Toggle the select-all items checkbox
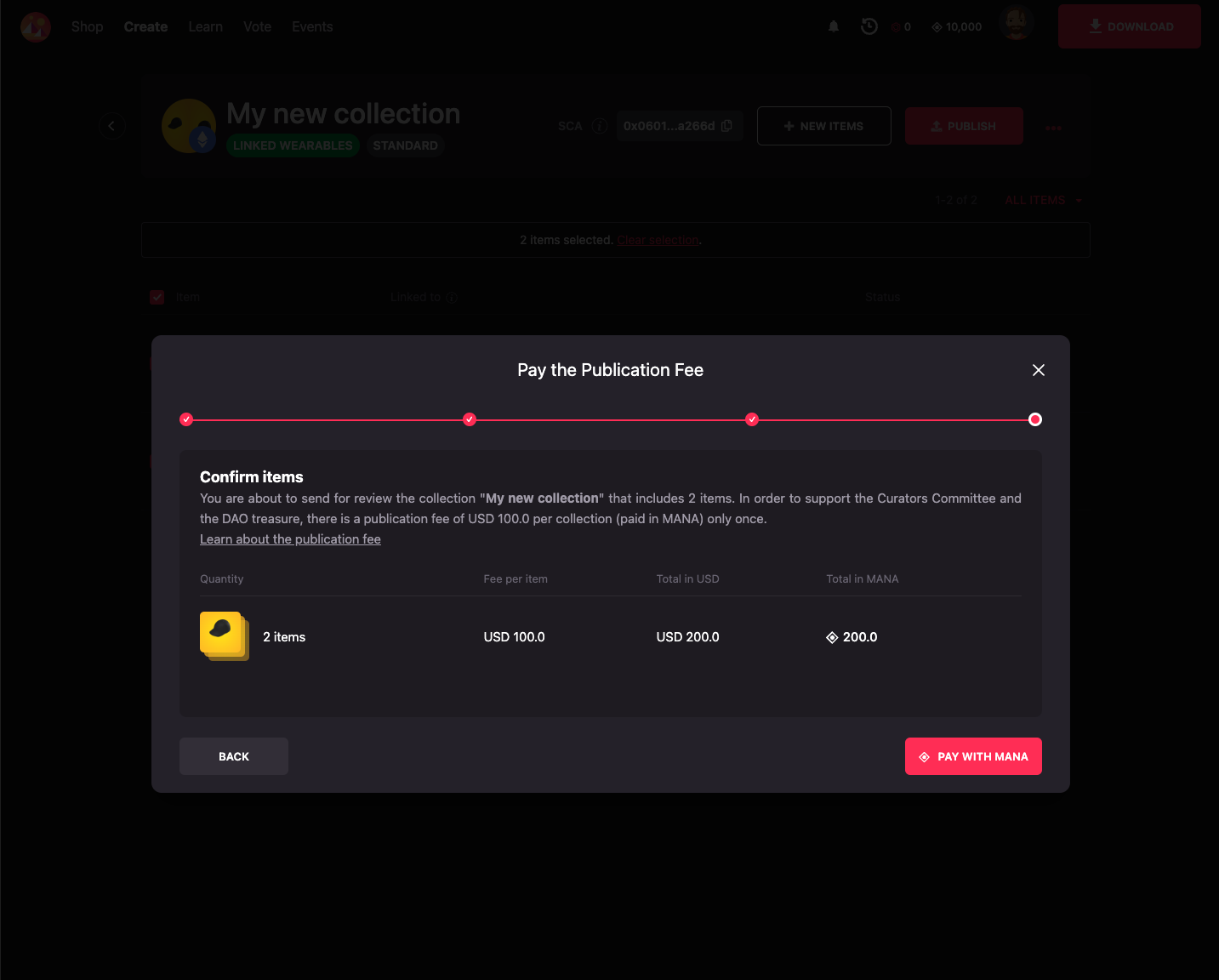1219x980 pixels. coord(157,297)
